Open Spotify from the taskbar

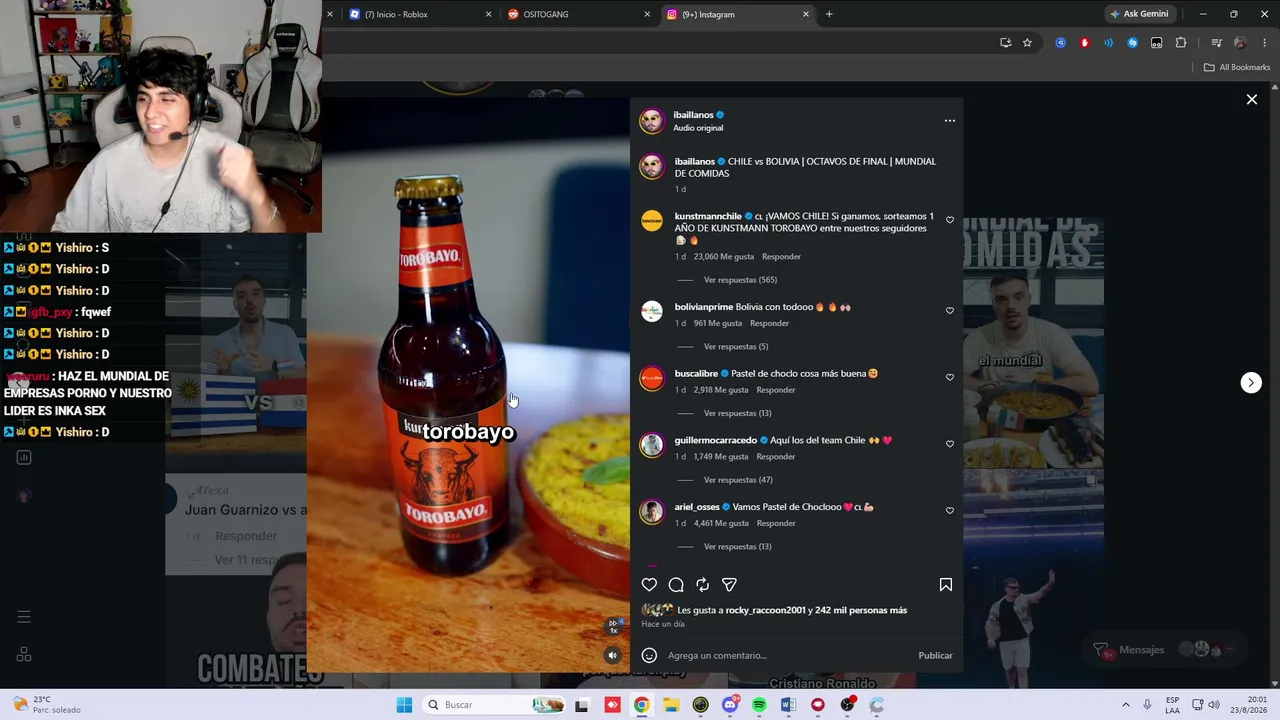click(759, 705)
